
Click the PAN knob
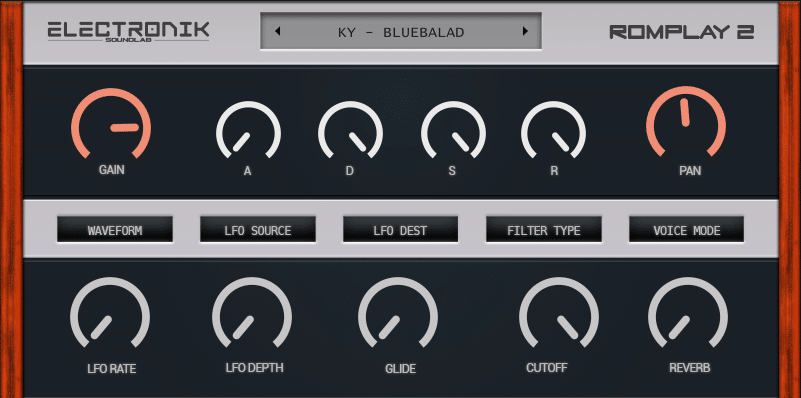click(x=686, y=122)
